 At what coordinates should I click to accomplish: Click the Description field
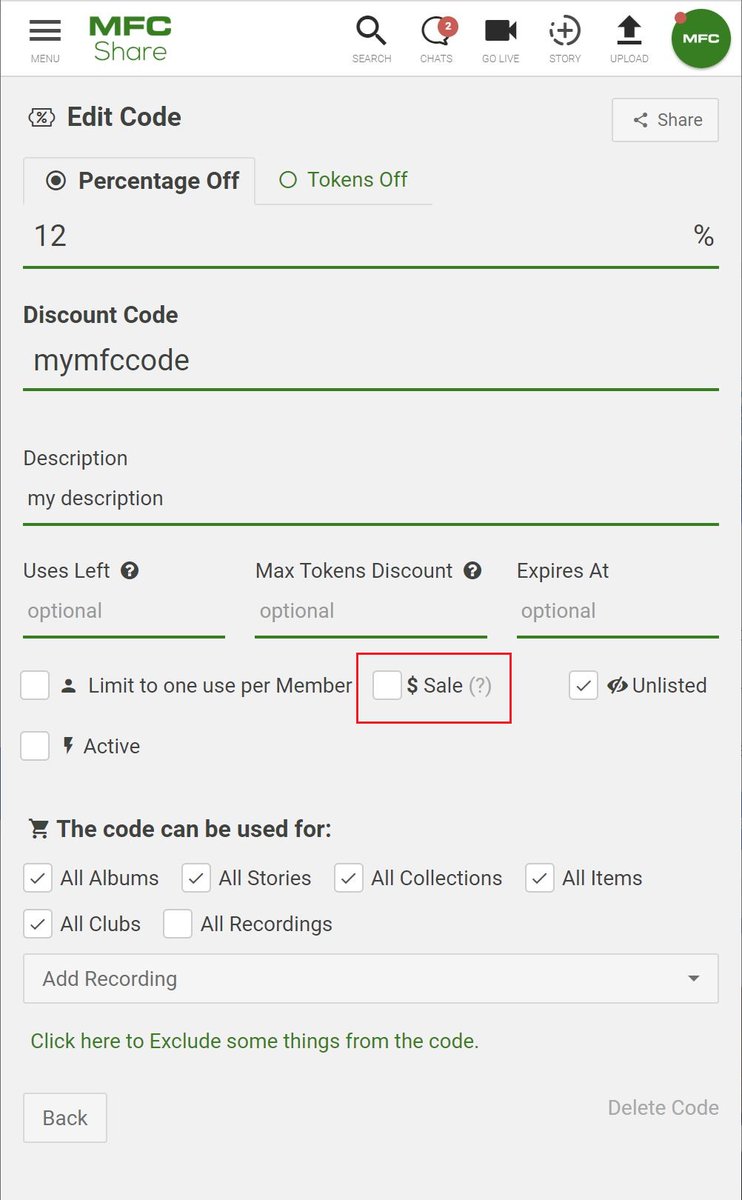(x=371, y=499)
